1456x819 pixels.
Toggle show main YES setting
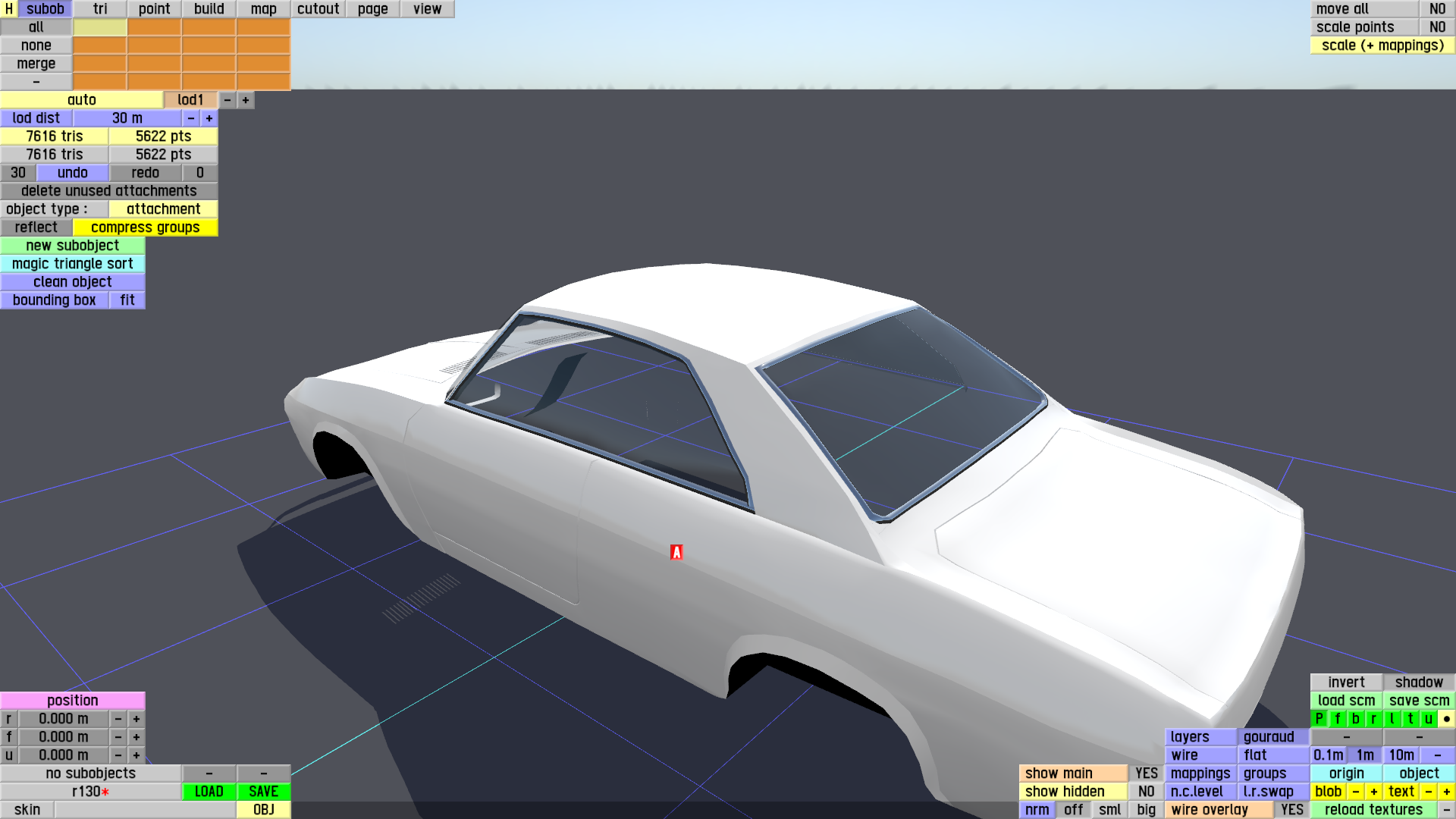coord(1146,773)
